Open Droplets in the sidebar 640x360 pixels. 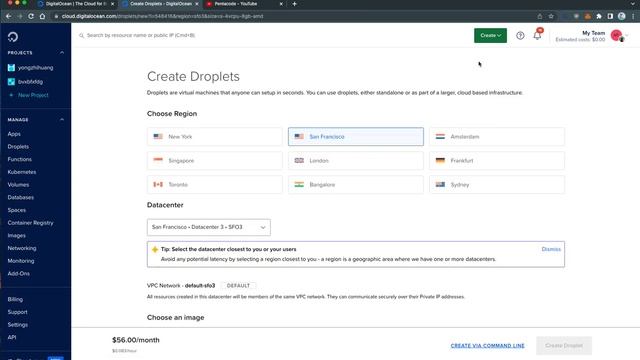pyautogui.click(x=18, y=147)
